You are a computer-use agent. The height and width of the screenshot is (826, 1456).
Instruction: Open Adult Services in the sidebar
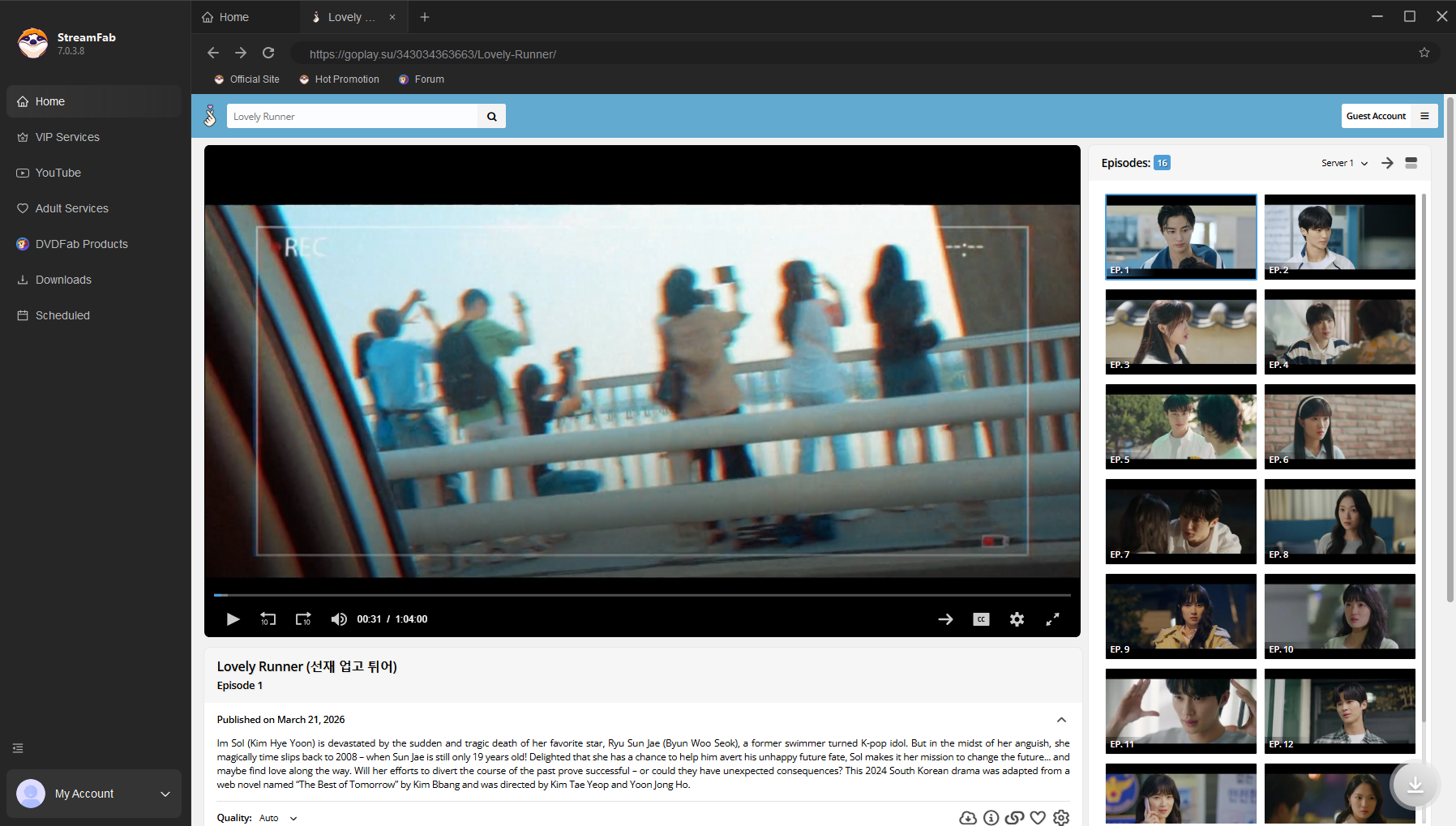pos(94,208)
